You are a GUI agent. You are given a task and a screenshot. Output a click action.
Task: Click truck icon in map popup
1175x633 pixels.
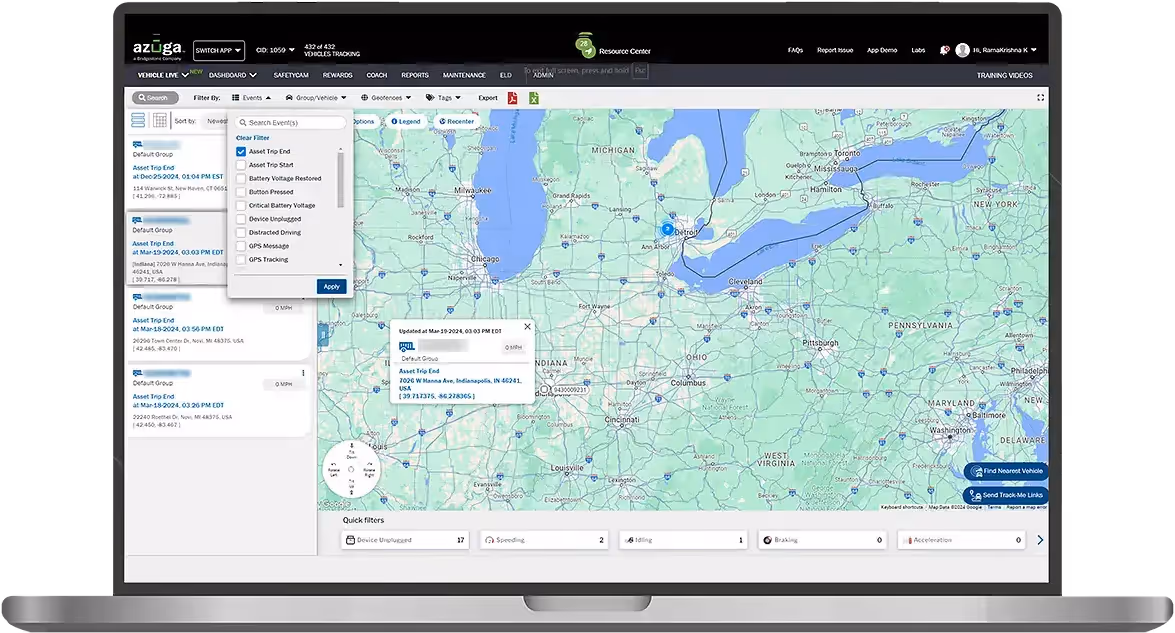point(407,346)
